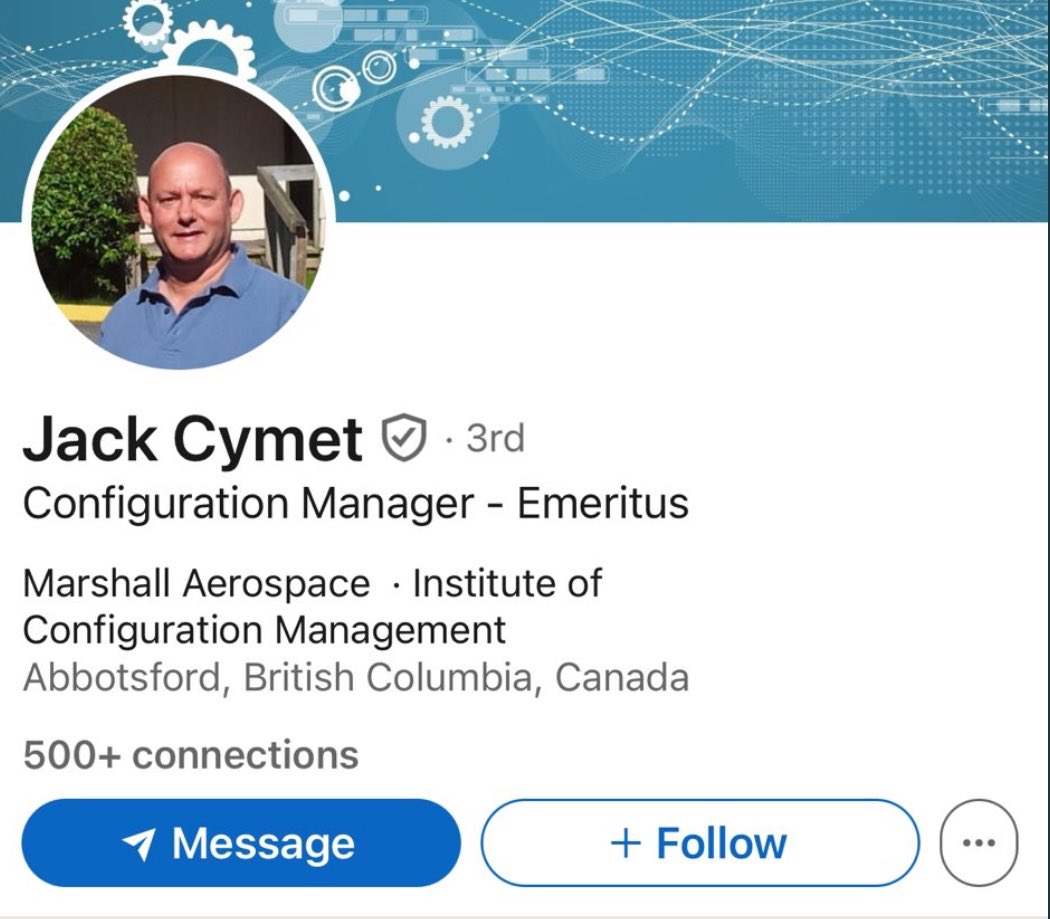Click the Configuration Manager - Emeritus headline

[x=356, y=504]
